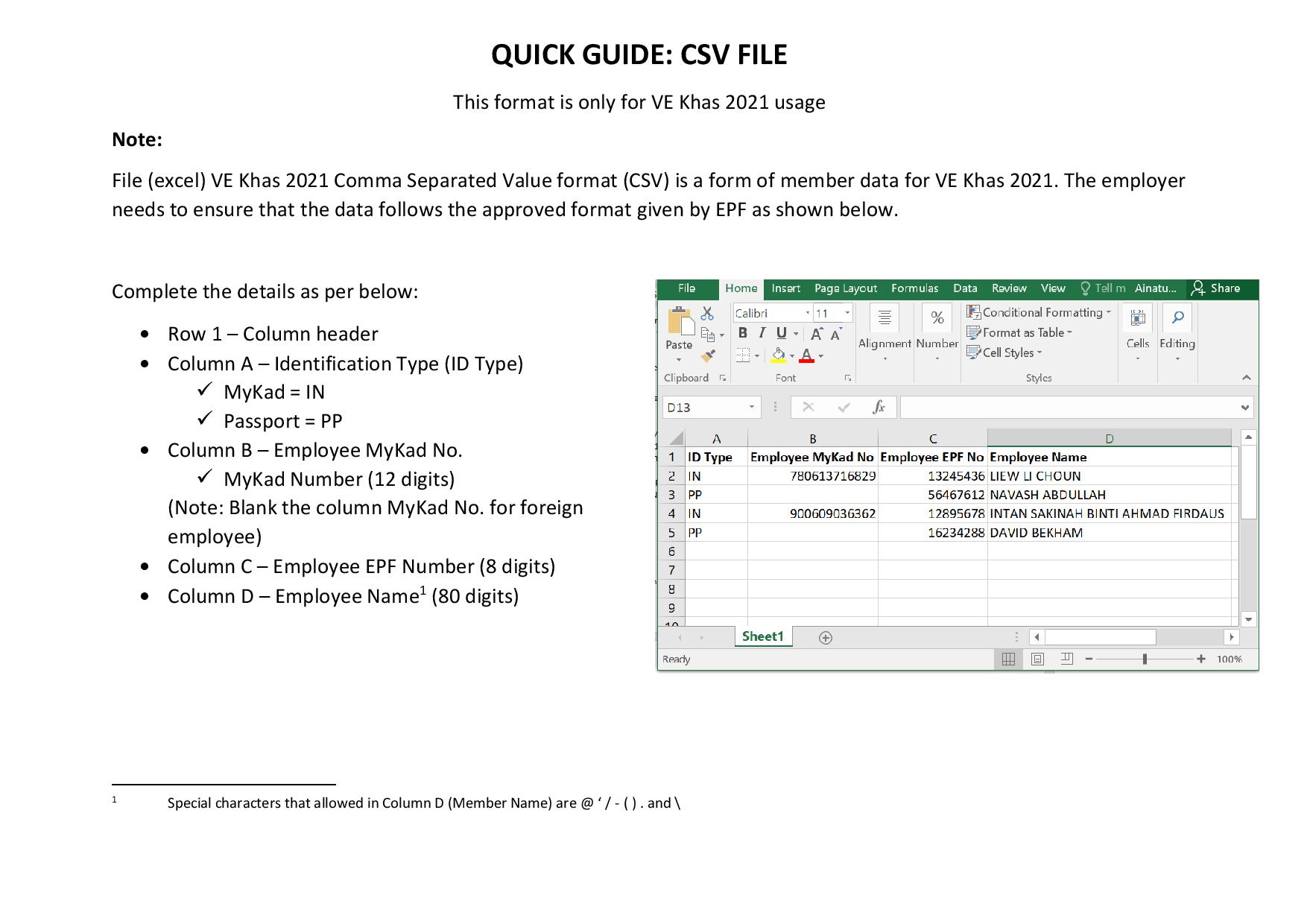This screenshot has height=924, width=1307.
Task: Click the Editing magnifier icon
Action: pos(1177,318)
